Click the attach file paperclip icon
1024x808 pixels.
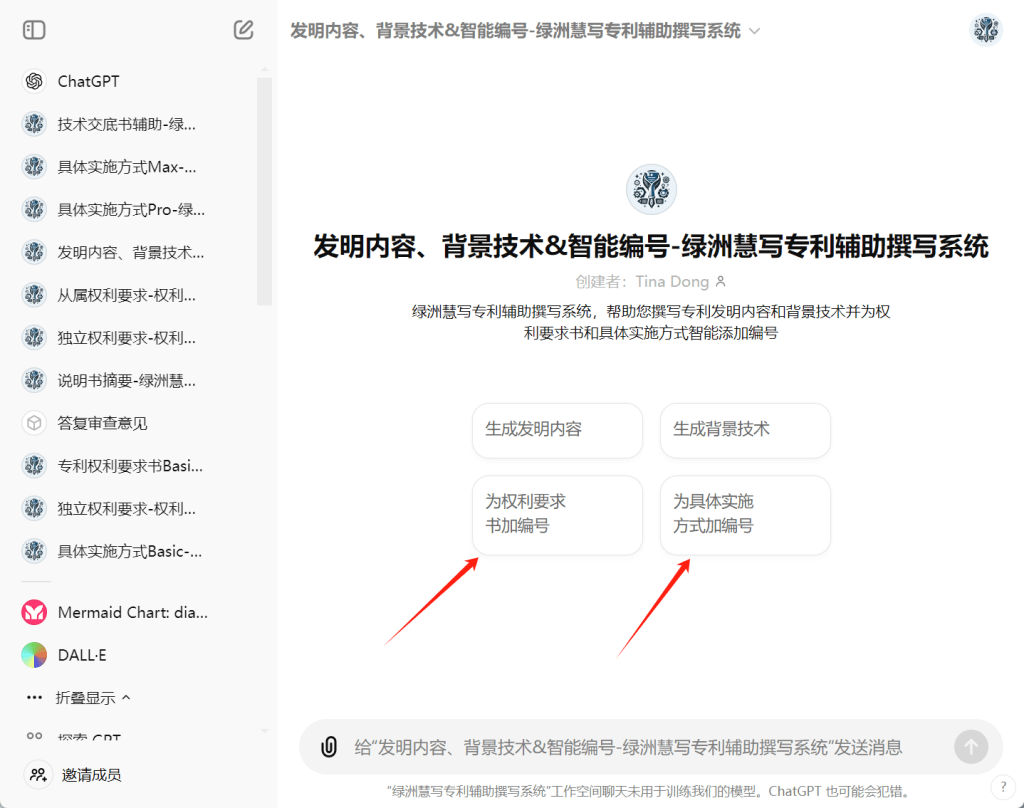click(328, 747)
